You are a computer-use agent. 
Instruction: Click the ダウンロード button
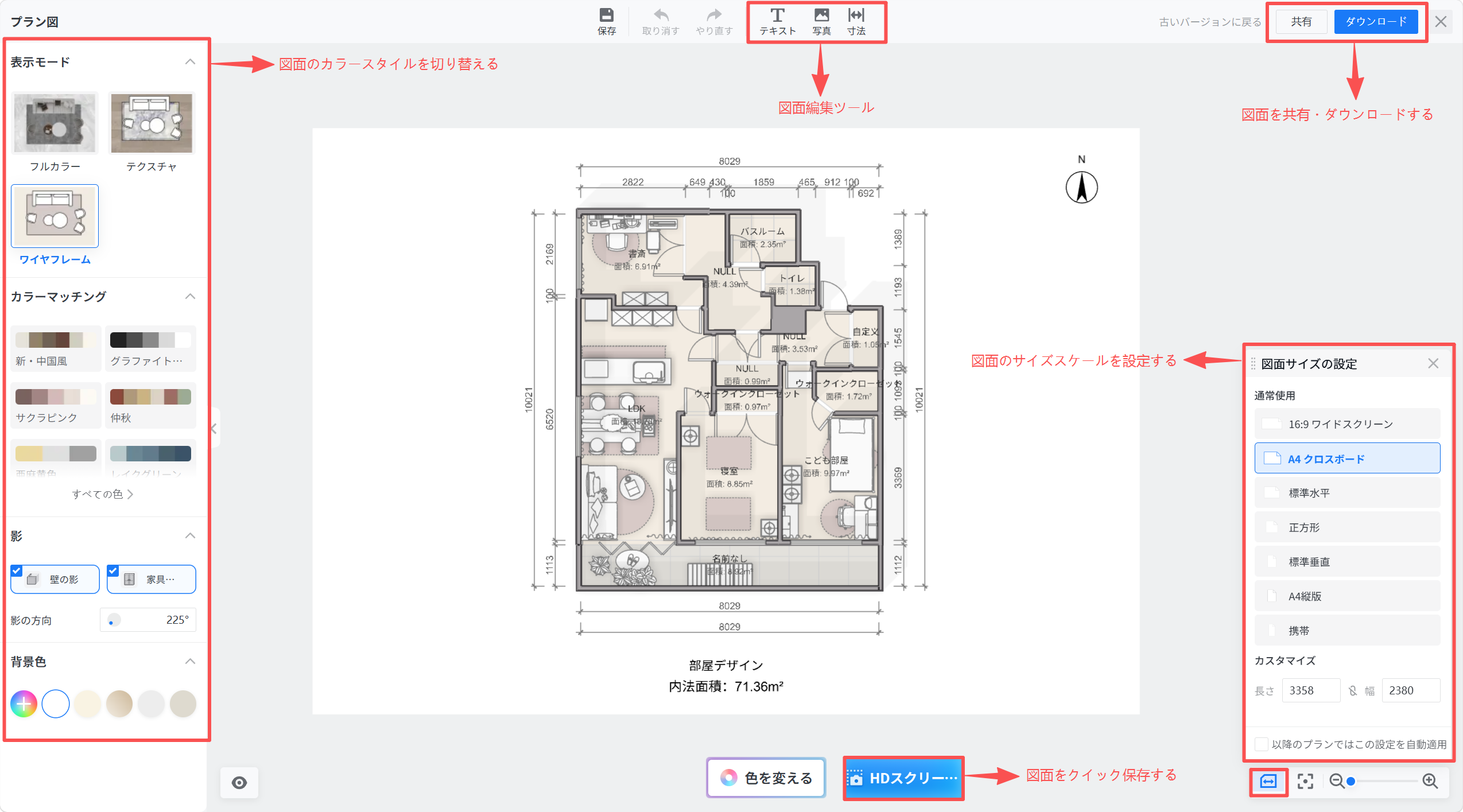point(1376,22)
